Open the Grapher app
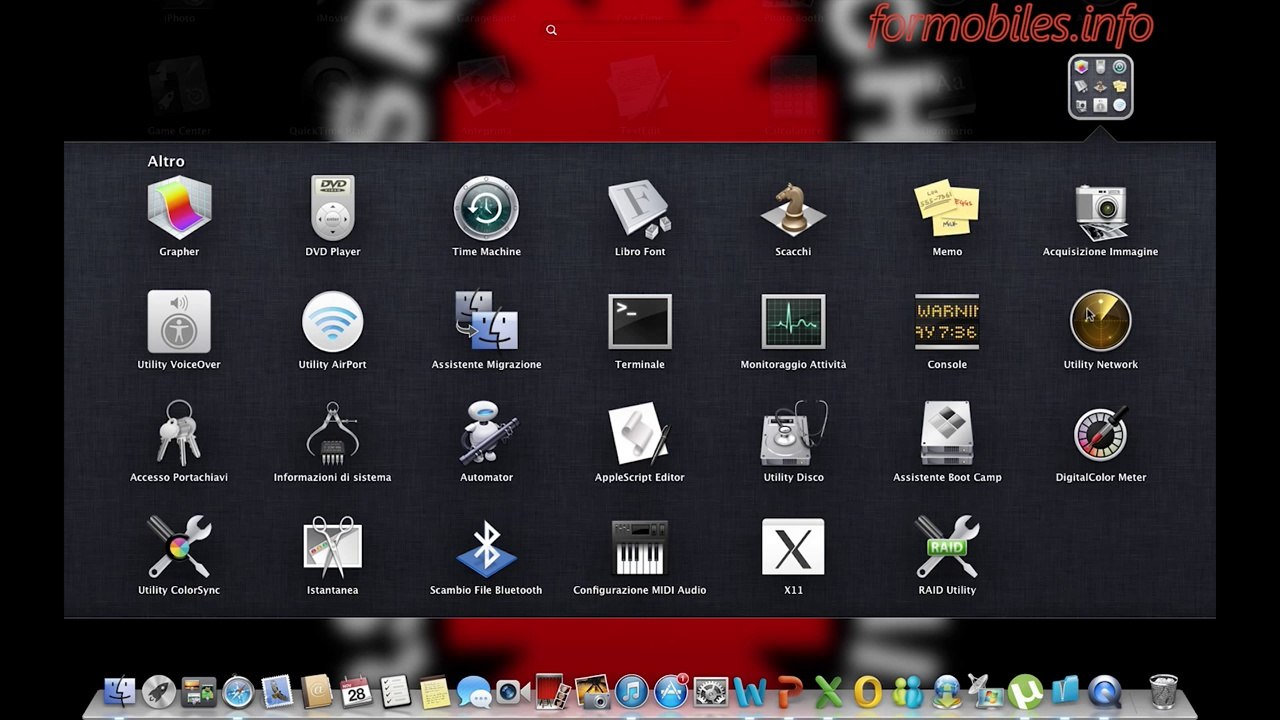The width and height of the screenshot is (1280, 720). [x=179, y=208]
